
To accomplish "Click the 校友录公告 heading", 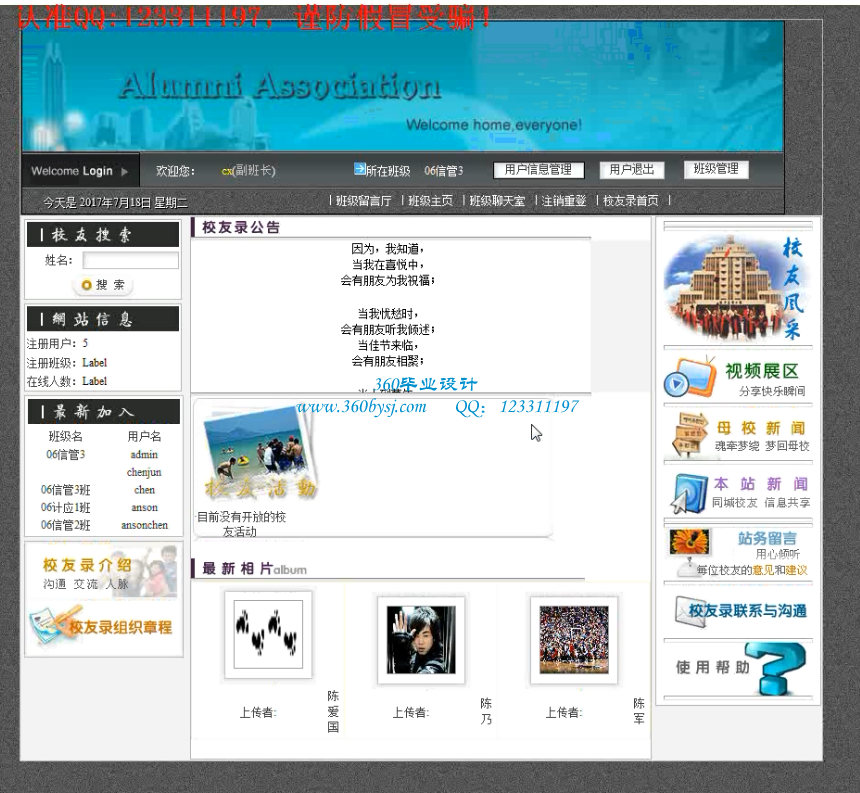I will [x=241, y=227].
